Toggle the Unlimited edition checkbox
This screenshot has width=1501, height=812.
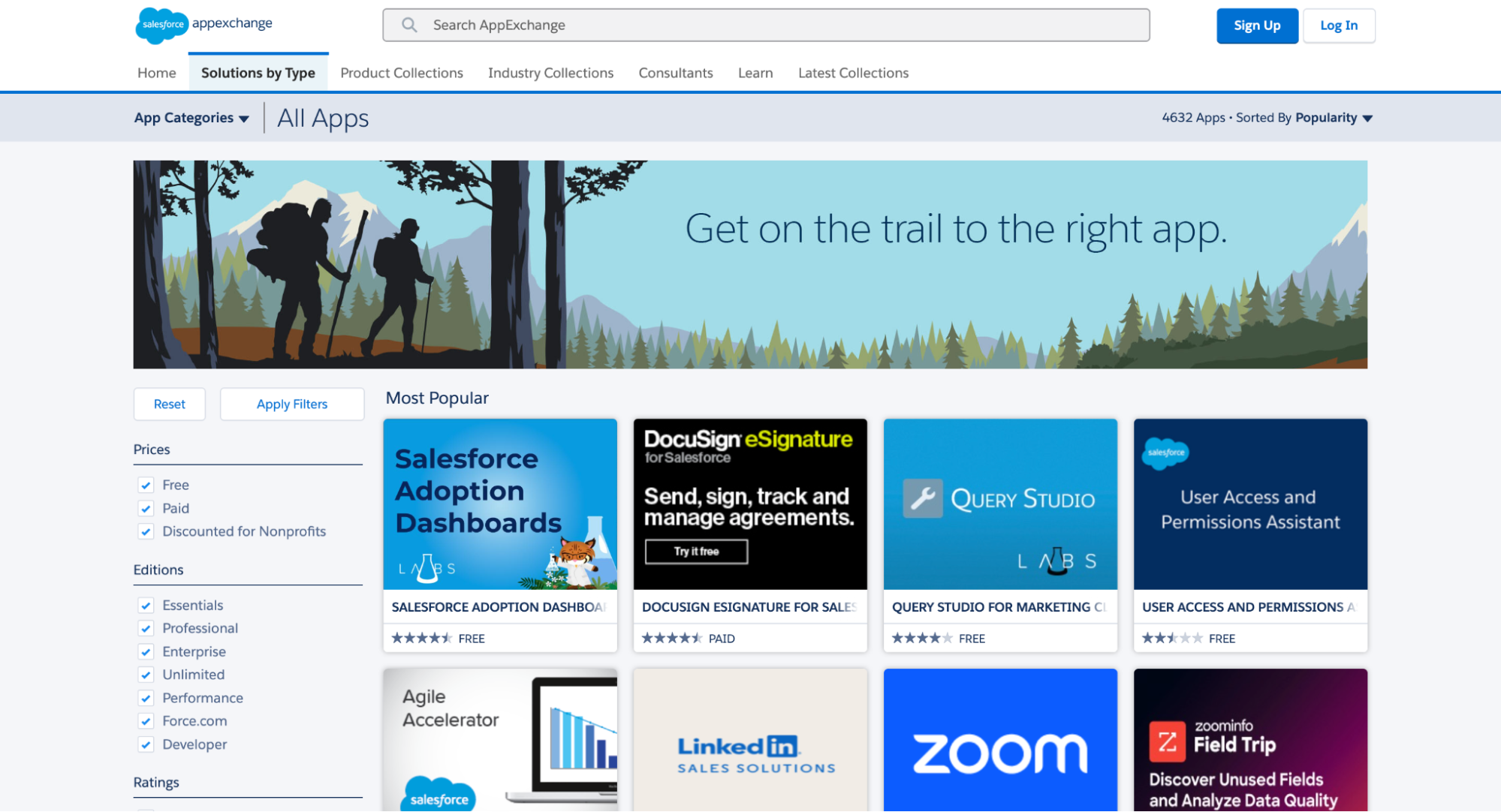(x=146, y=675)
